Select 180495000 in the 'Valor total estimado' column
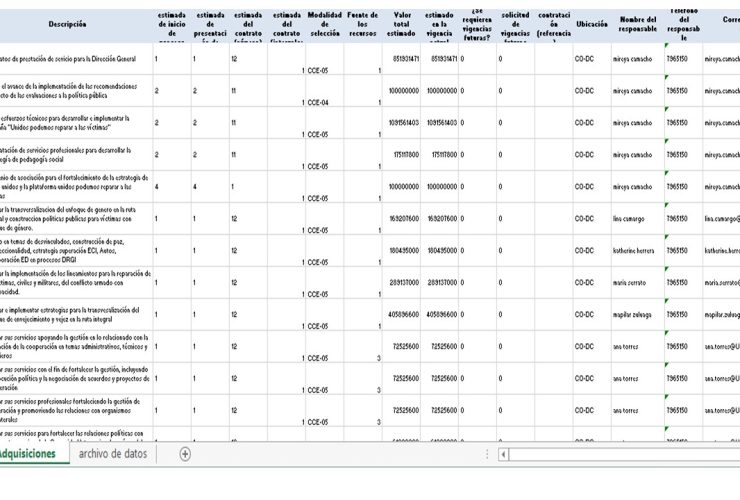This screenshot has height=500, width=740. [401, 251]
